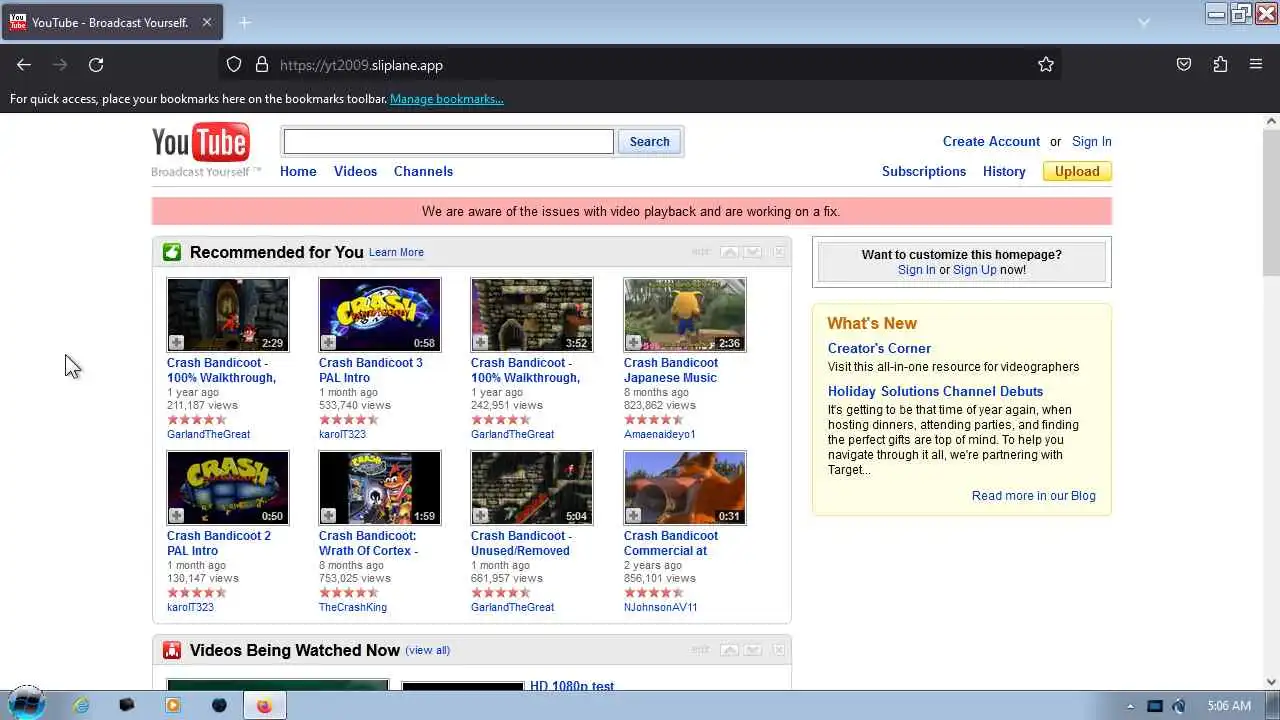Viewport: 1280px width, 720px height.
Task: Focus the YouTube search input box
Action: [448, 141]
